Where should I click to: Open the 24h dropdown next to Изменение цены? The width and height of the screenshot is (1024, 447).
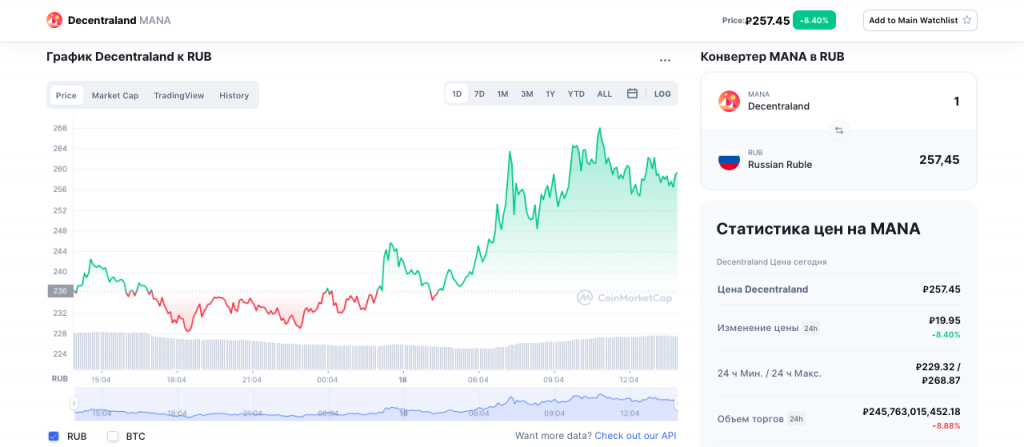811,328
